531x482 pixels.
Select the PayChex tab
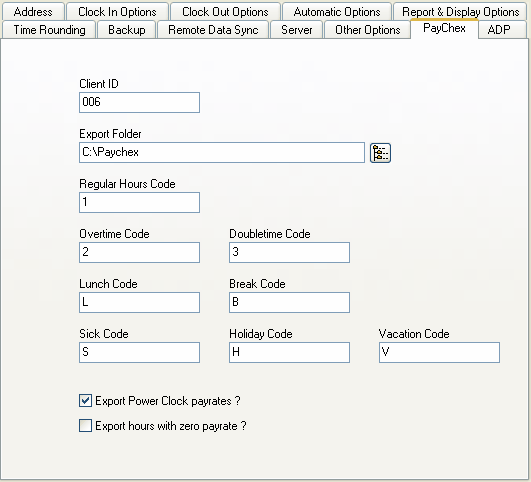pos(444,28)
